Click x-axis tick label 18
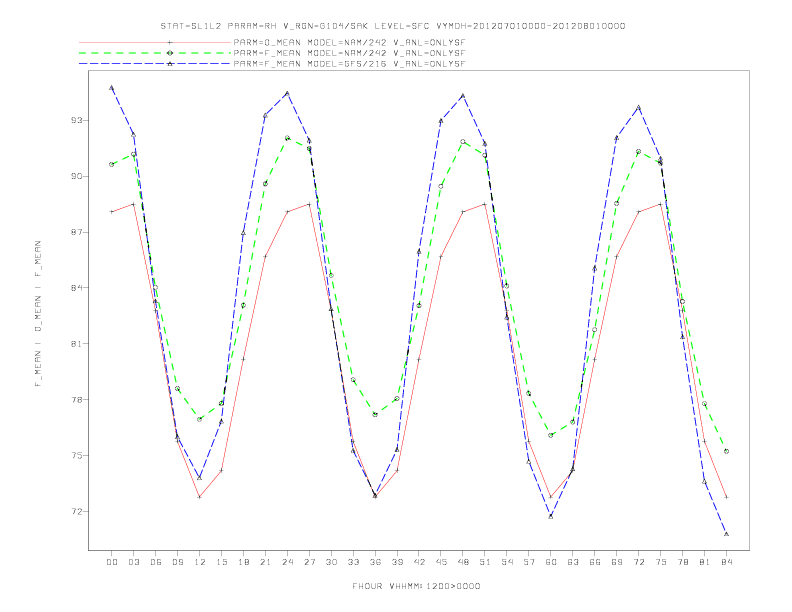Viewport: 792px width, 612px height. click(x=243, y=562)
